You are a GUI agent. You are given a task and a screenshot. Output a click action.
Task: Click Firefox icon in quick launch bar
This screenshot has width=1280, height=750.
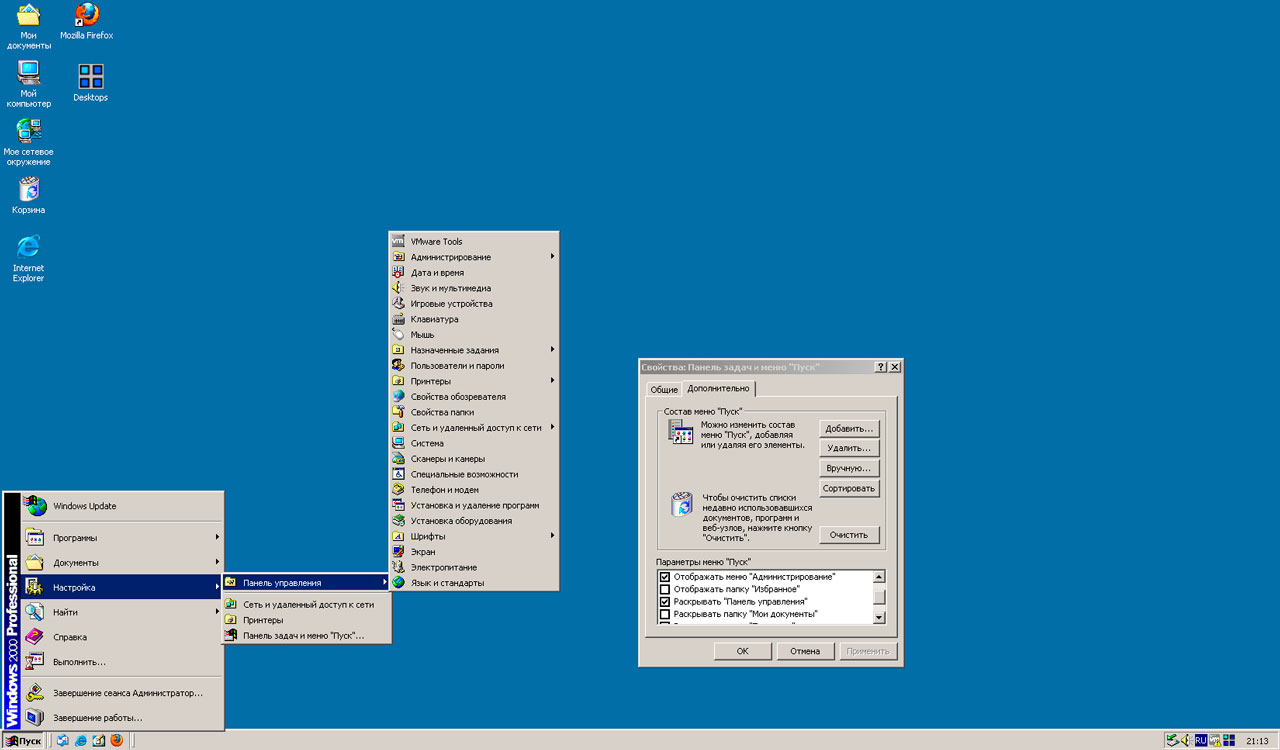point(116,741)
